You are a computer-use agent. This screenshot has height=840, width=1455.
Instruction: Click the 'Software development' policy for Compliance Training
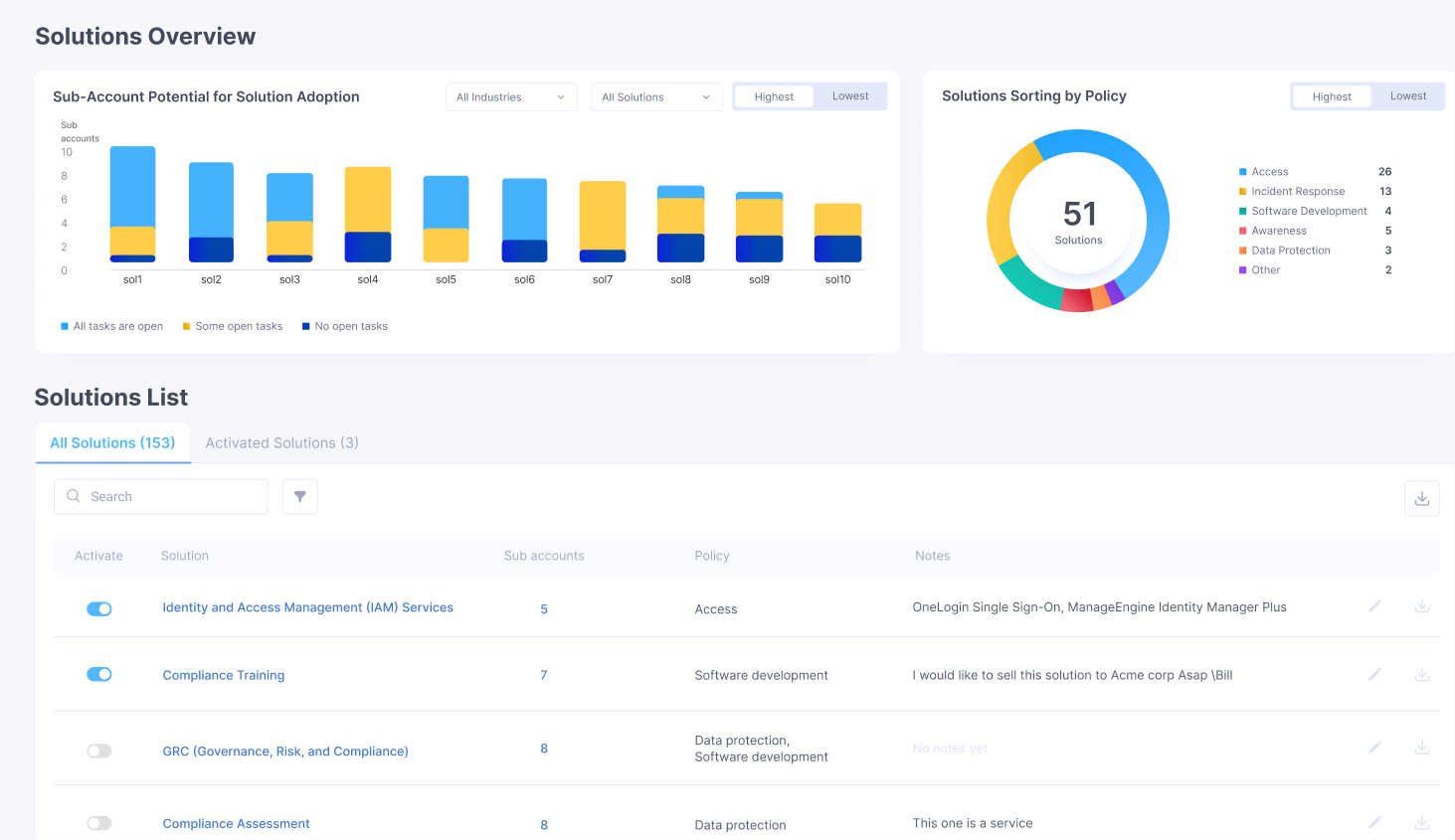[x=761, y=675]
